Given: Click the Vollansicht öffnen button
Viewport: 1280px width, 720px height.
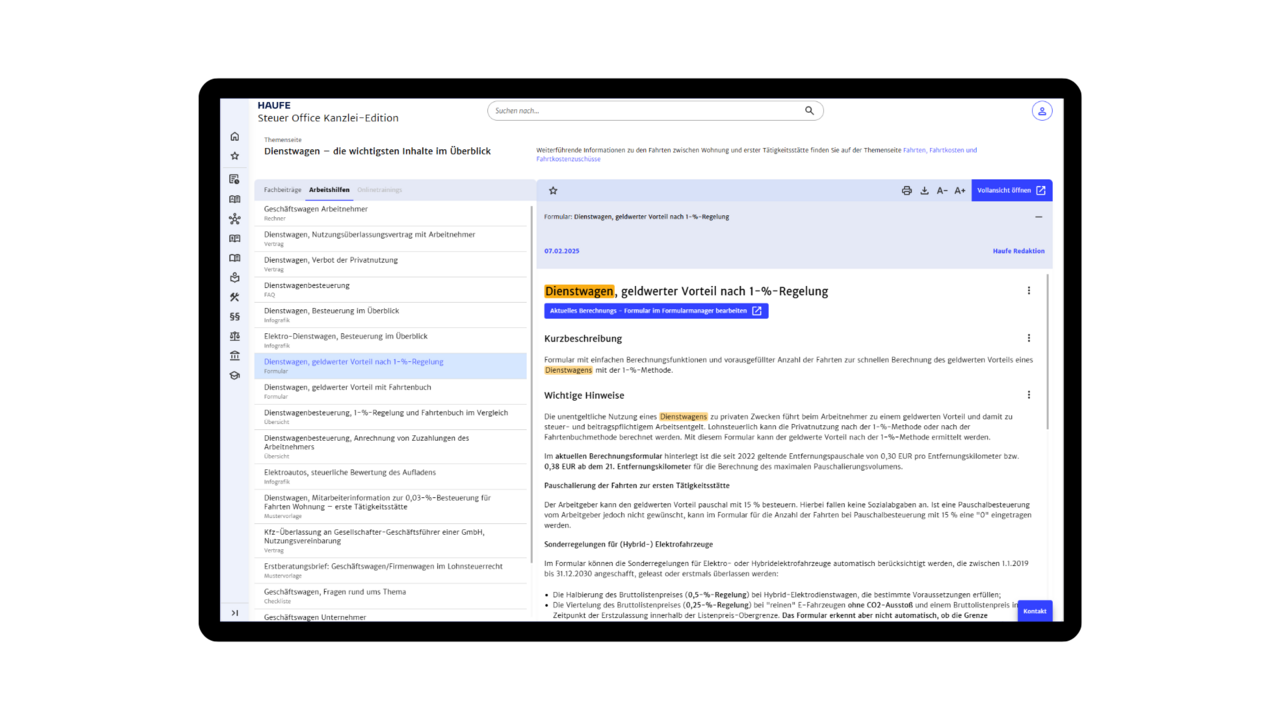Looking at the screenshot, I should (1011, 191).
